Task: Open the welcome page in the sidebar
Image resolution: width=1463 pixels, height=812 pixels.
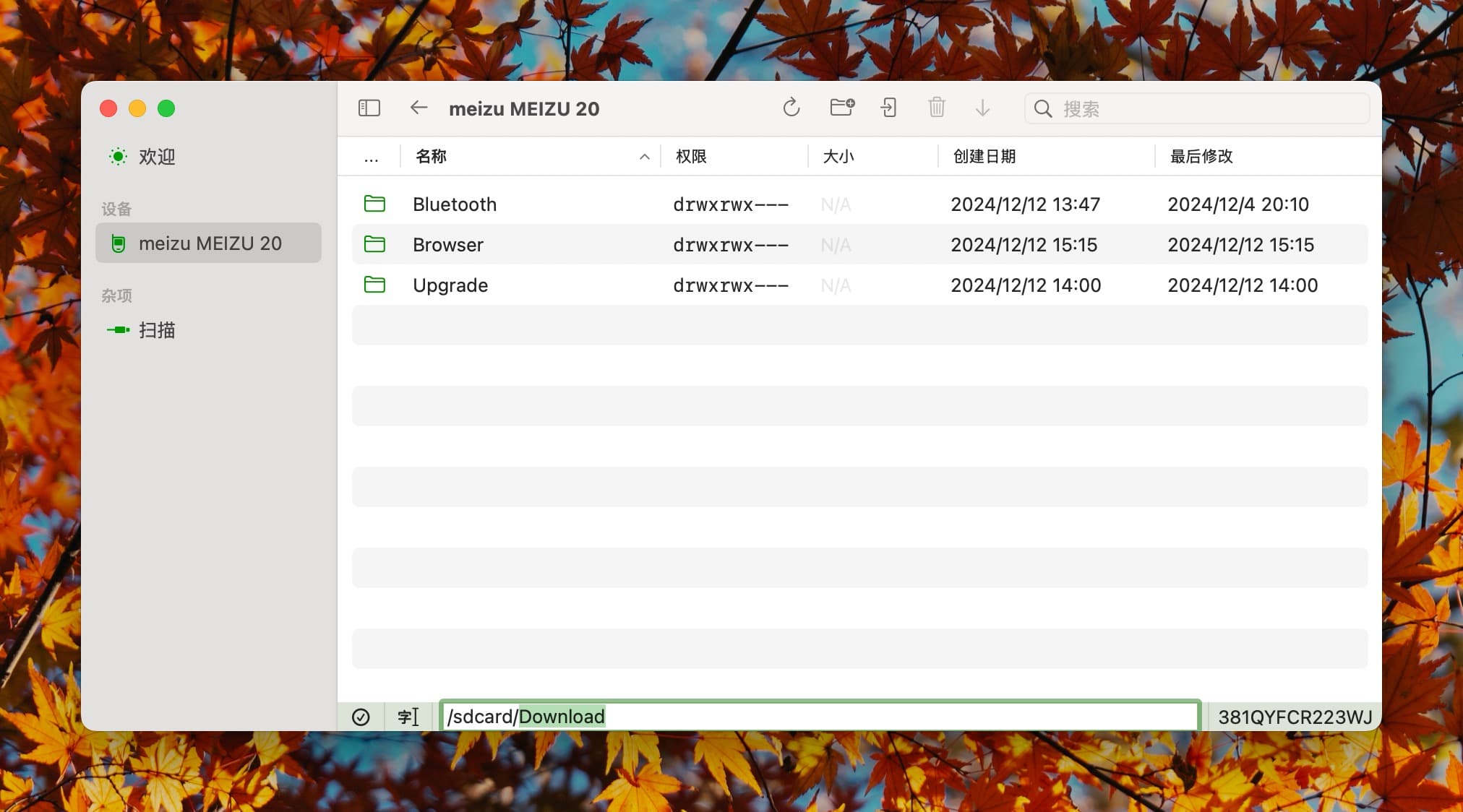Action: click(x=157, y=157)
